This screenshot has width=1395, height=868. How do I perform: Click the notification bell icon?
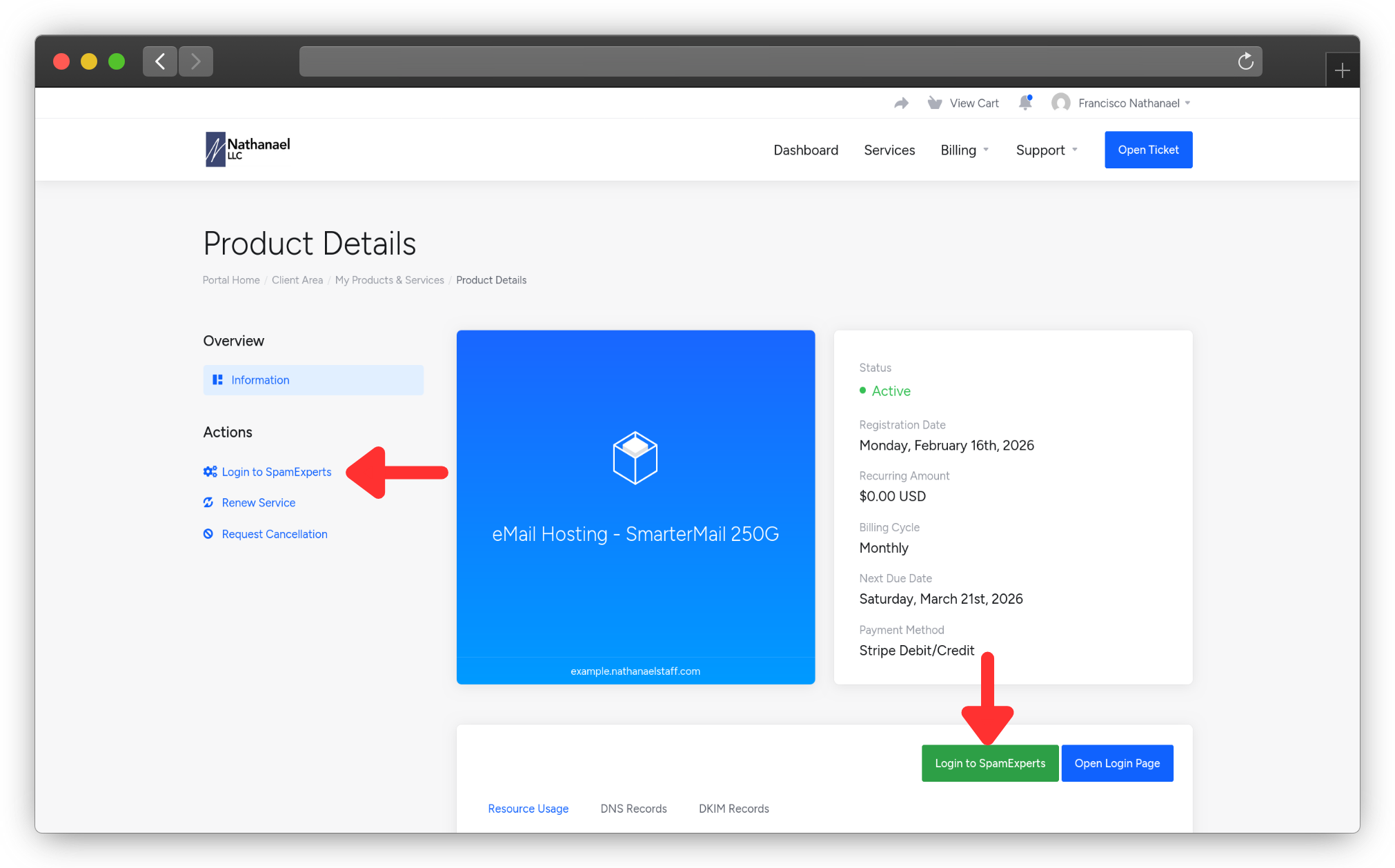click(x=1025, y=103)
